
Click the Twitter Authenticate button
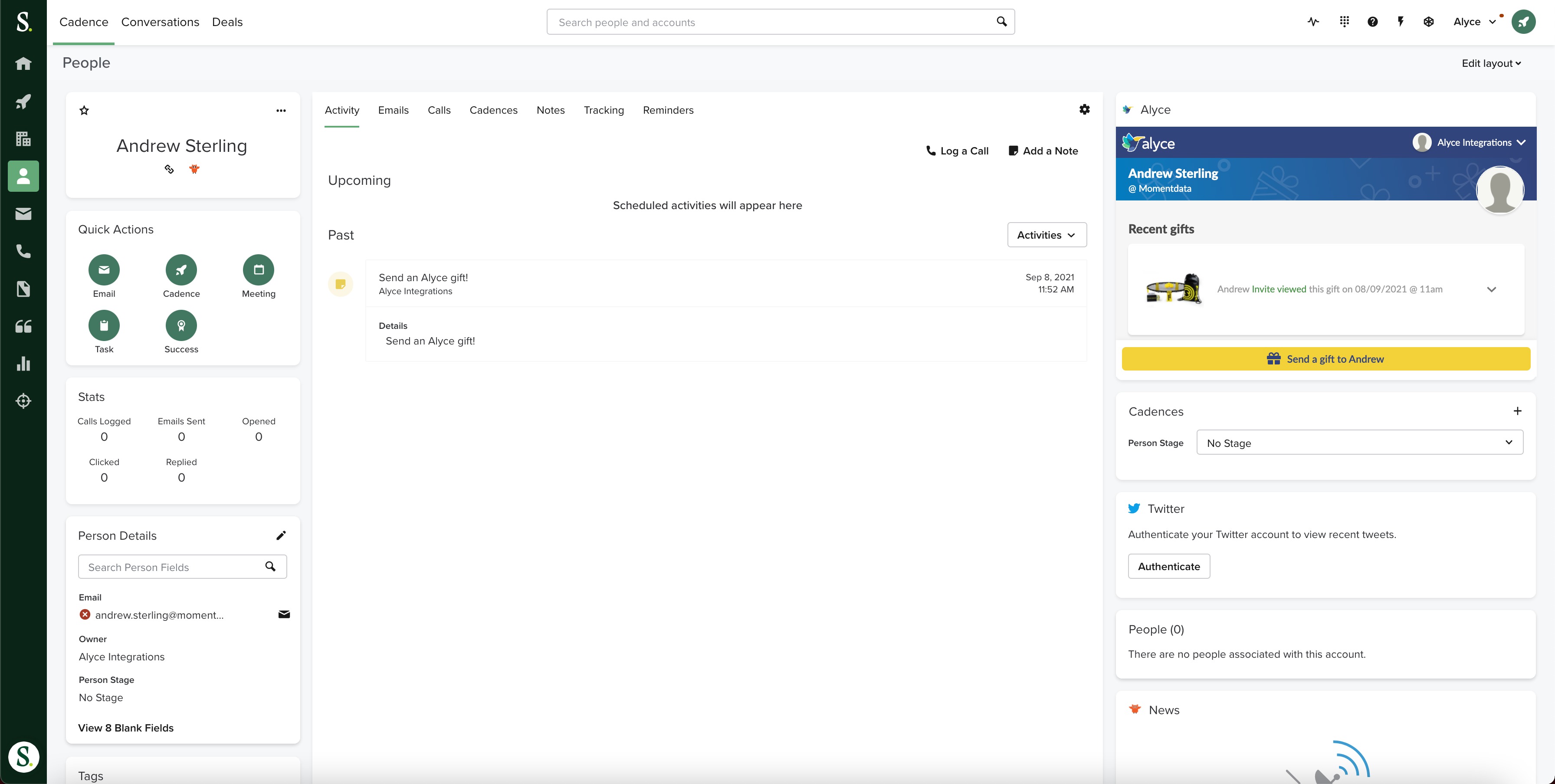click(1168, 566)
